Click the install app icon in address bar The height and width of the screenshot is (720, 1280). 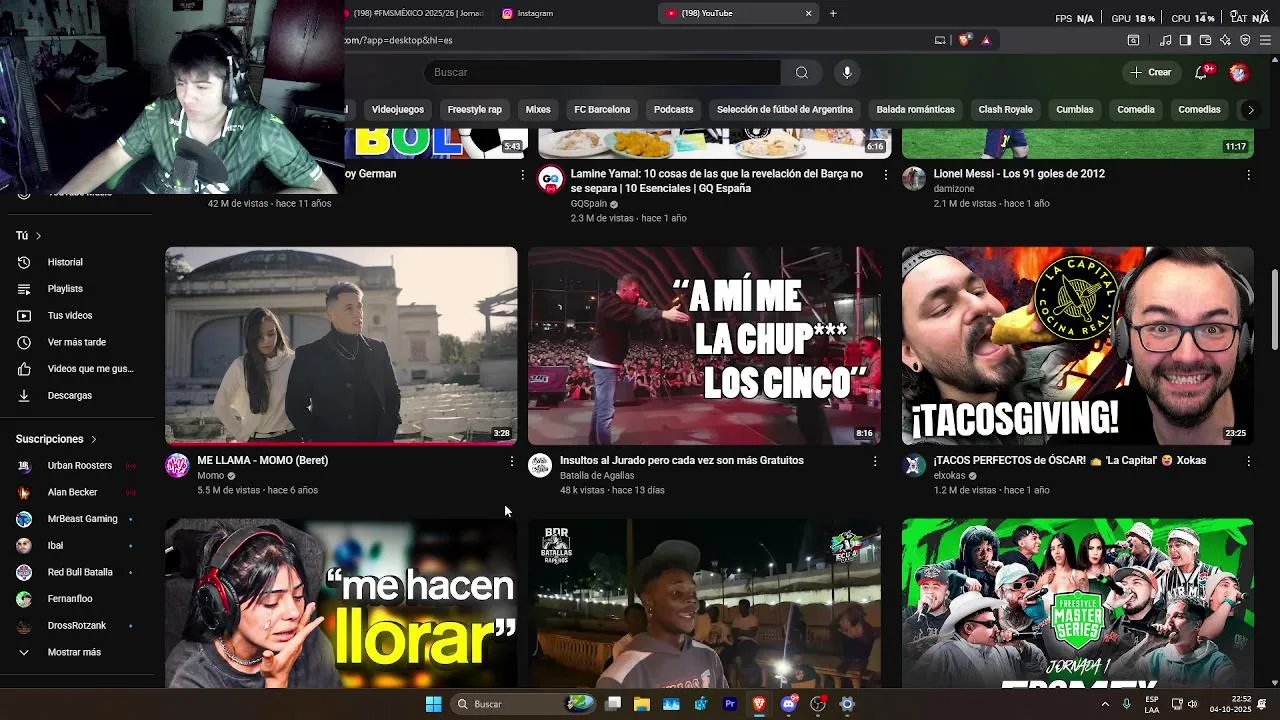[940, 40]
